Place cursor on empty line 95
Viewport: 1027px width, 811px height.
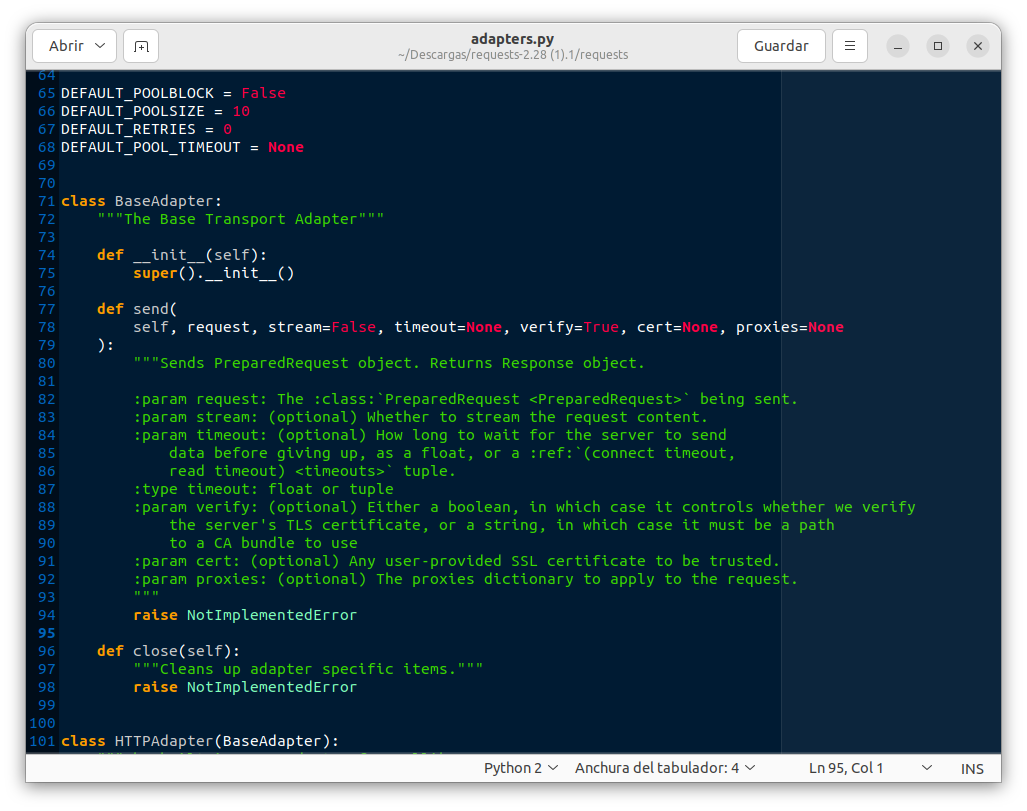point(300,633)
